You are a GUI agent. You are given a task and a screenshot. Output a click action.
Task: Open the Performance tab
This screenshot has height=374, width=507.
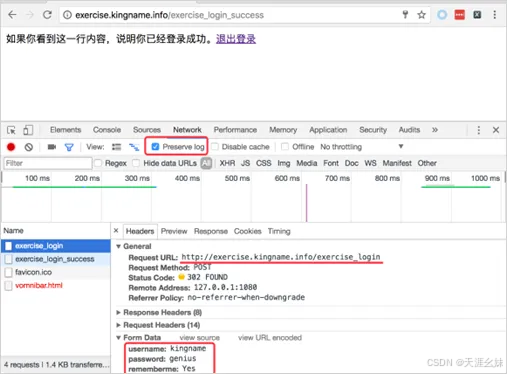(x=235, y=130)
